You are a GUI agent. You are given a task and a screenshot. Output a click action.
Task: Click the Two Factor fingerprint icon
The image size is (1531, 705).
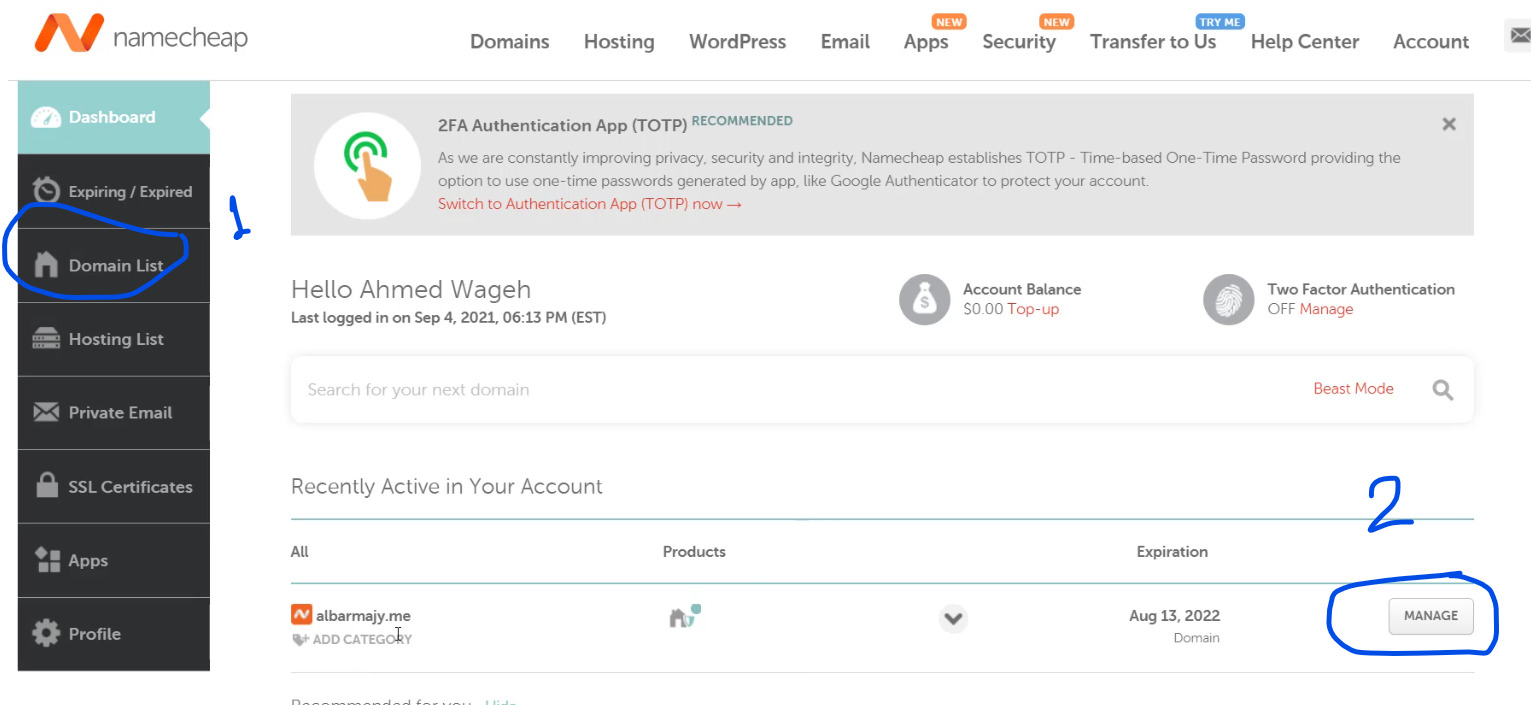(1229, 299)
